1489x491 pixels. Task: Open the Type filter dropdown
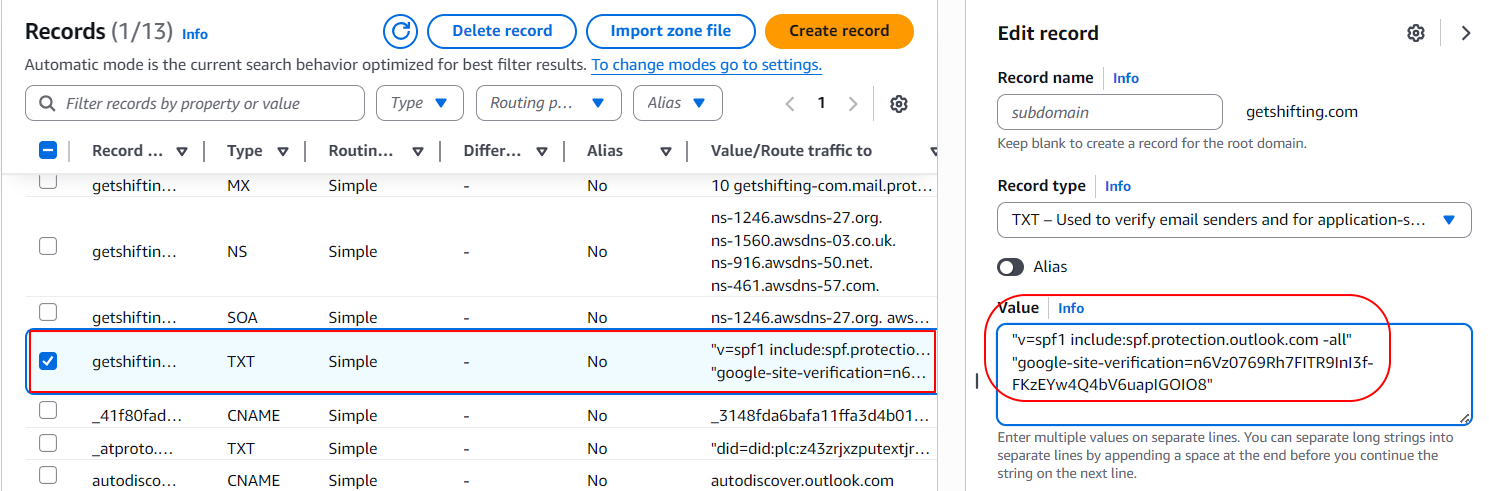coord(419,103)
